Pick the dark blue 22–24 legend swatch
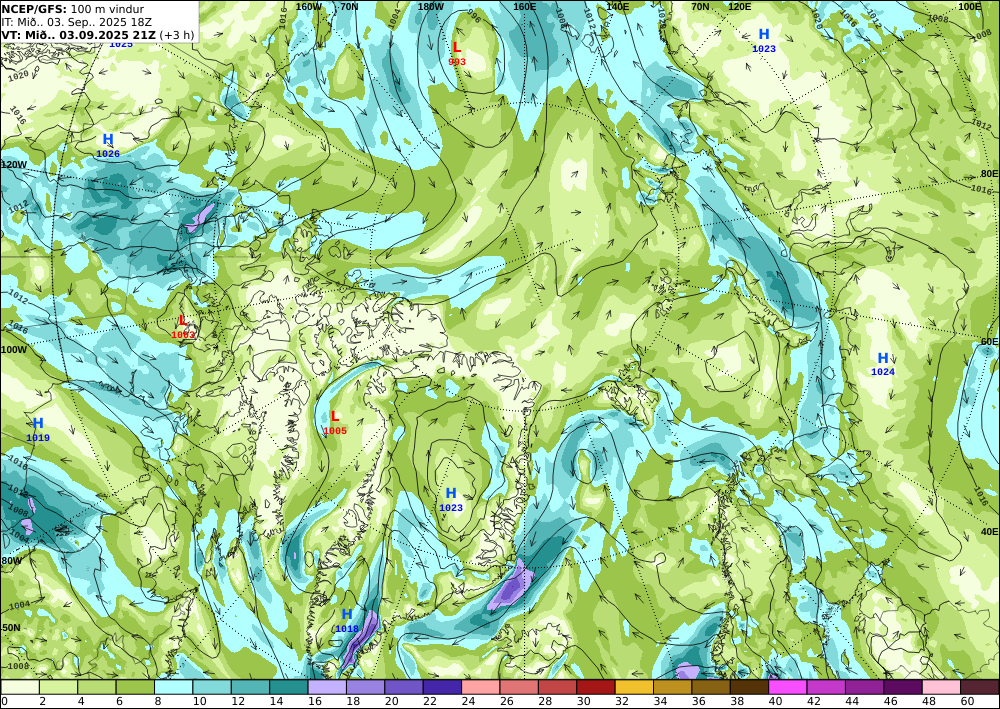Viewport: 1000px width, 709px height. tap(443, 687)
